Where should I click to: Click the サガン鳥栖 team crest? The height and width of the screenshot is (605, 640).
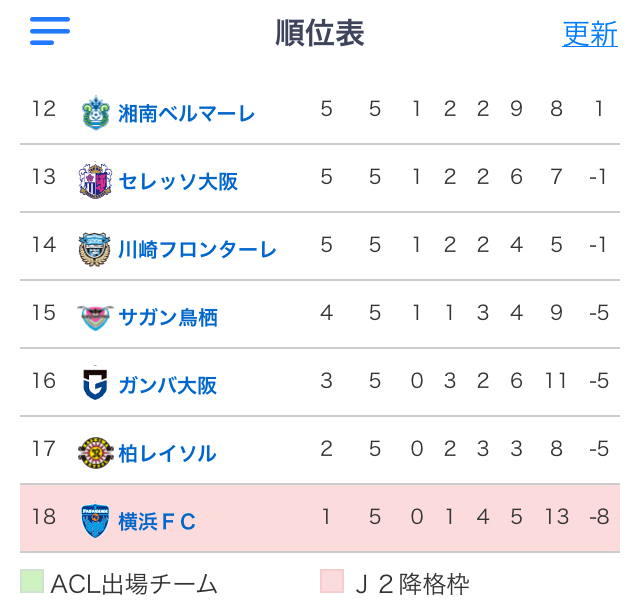coord(95,317)
